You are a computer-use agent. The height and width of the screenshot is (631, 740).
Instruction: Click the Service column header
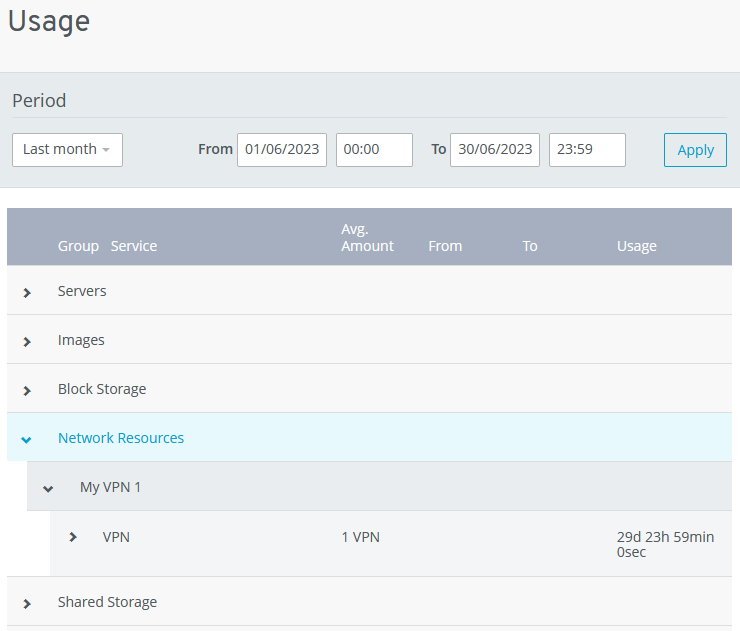[x=134, y=246]
